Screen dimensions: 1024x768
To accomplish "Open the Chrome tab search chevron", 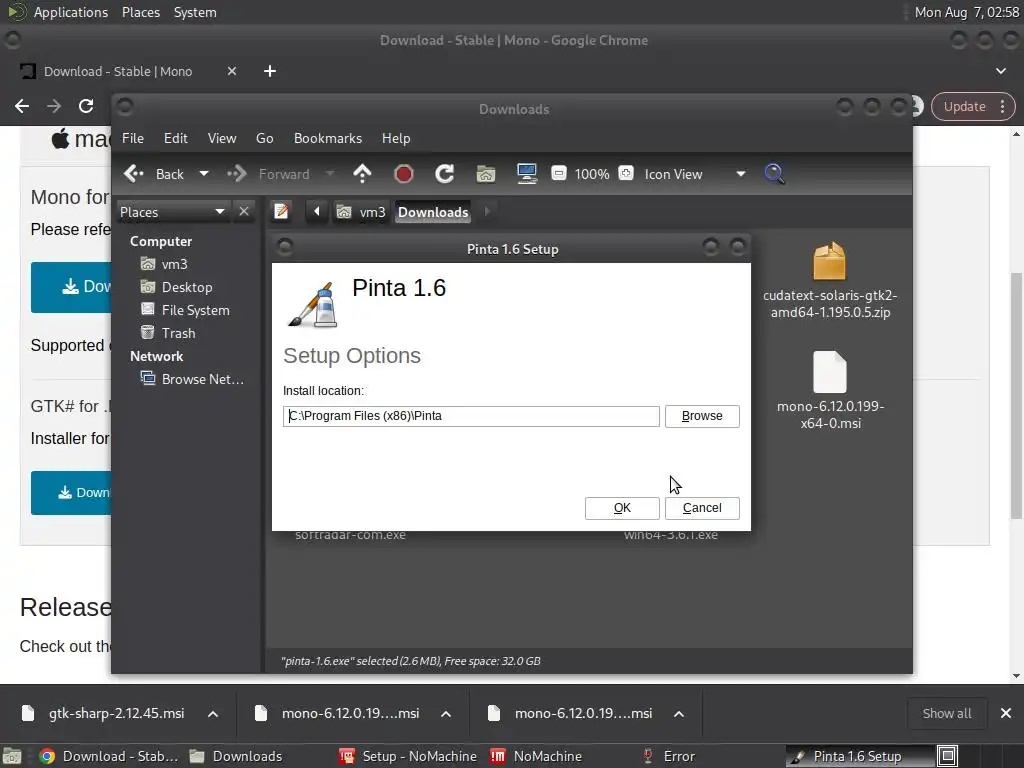I will coord(1000,71).
